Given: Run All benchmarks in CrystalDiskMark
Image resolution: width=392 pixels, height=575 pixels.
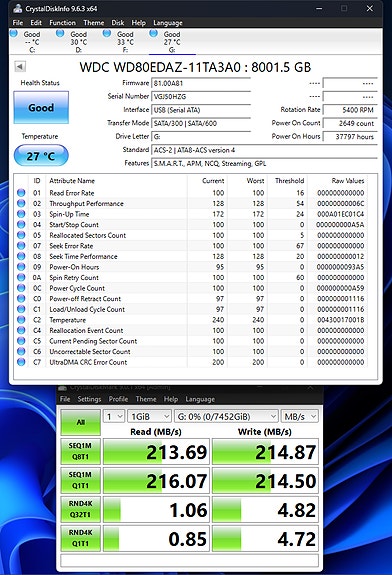Looking at the screenshot, I should coord(80,422).
